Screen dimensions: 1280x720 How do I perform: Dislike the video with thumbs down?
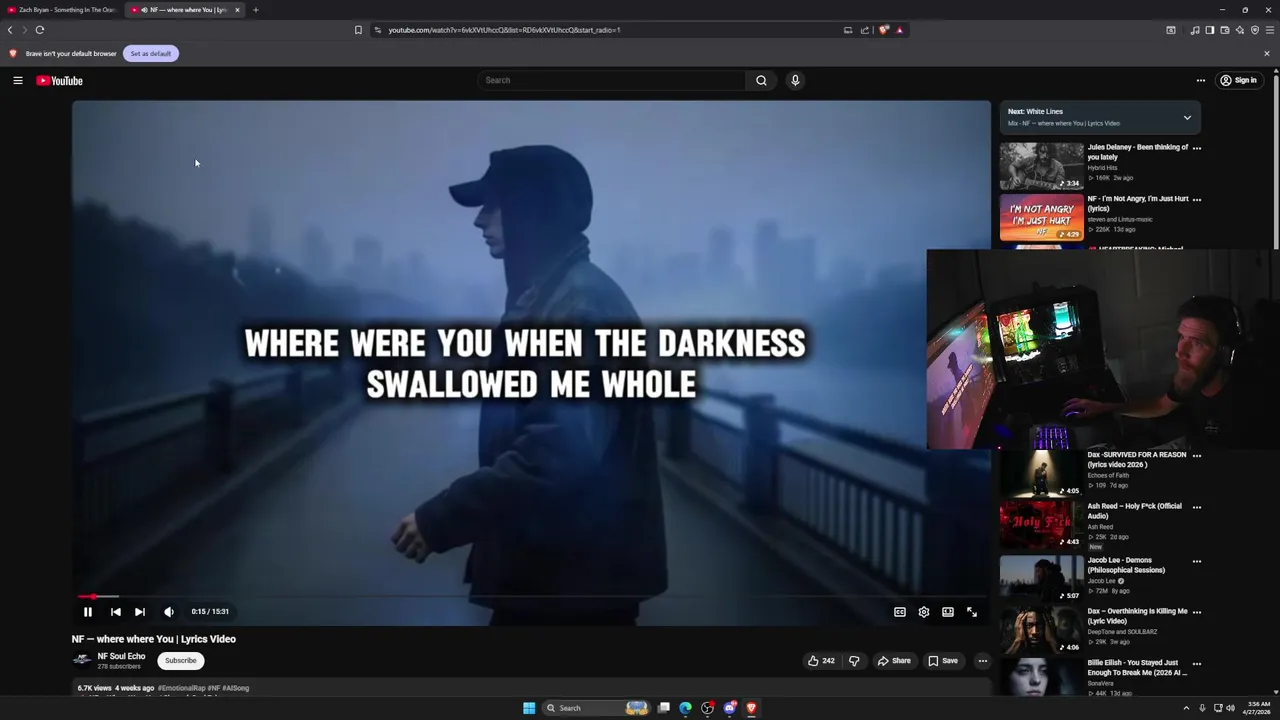[854, 661]
